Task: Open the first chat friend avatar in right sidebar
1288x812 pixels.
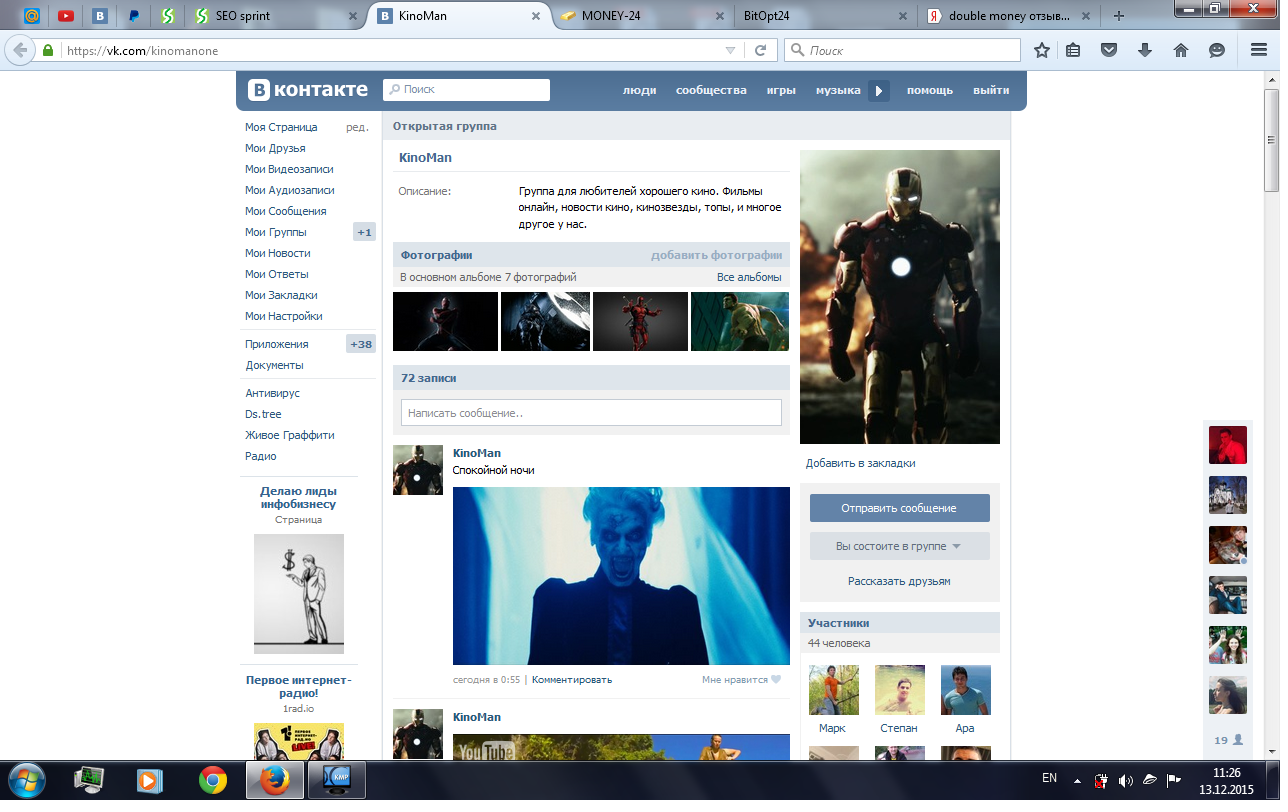Action: click(x=1228, y=445)
